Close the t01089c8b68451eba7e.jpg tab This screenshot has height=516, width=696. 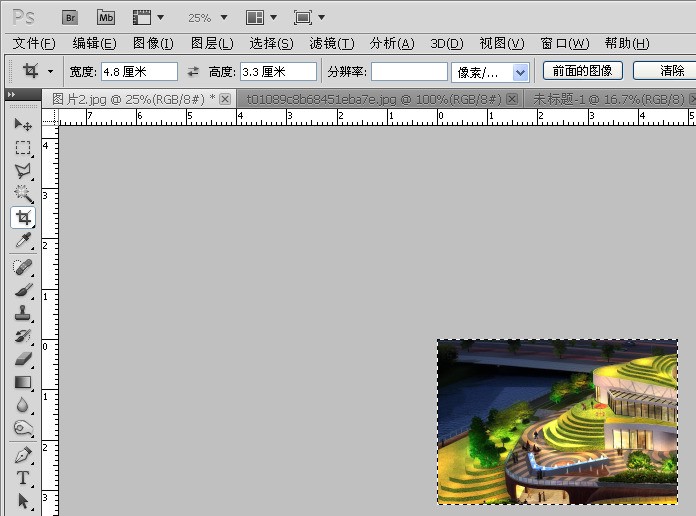coord(512,99)
